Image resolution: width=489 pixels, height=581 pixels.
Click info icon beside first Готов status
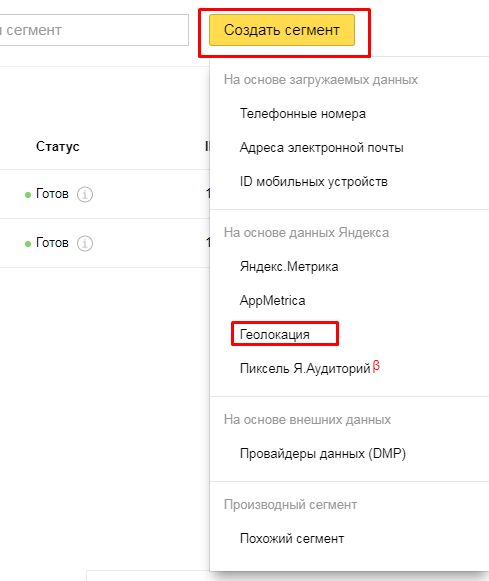click(x=85, y=194)
